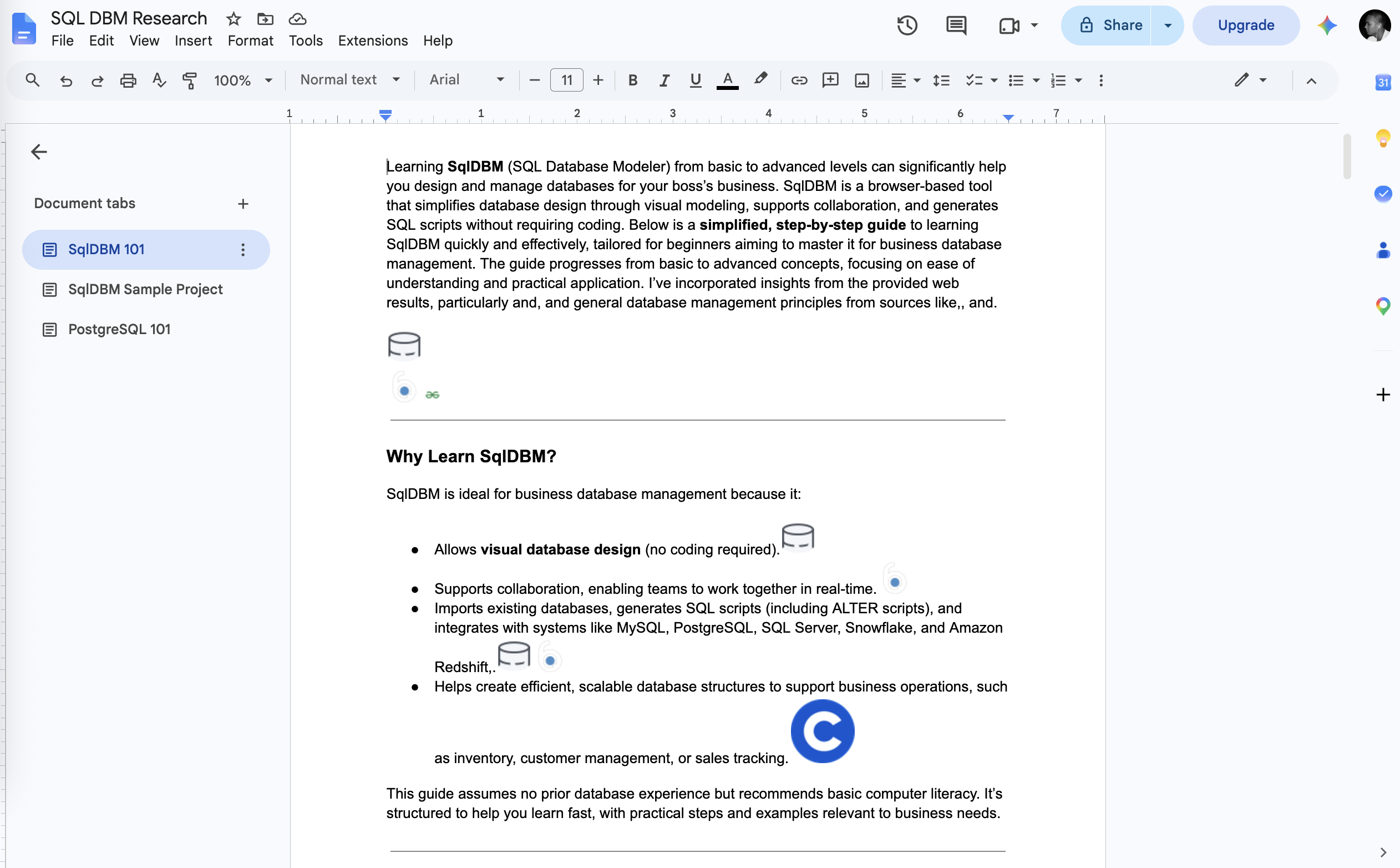Click the search menus magnifier icon
The height and width of the screenshot is (868, 1400).
pyautogui.click(x=33, y=80)
